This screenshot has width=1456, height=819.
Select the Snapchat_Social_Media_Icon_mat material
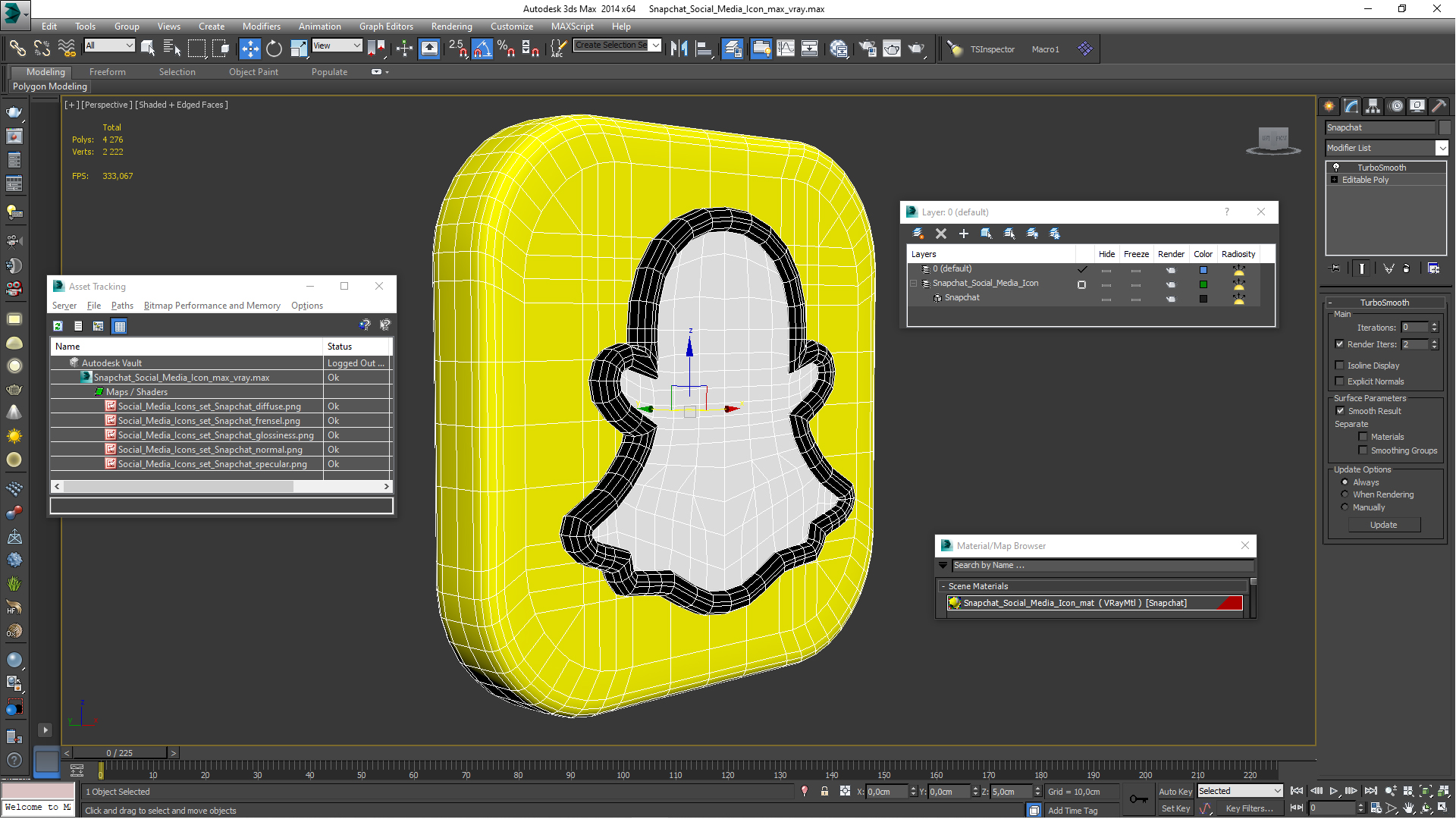click(x=1095, y=603)
